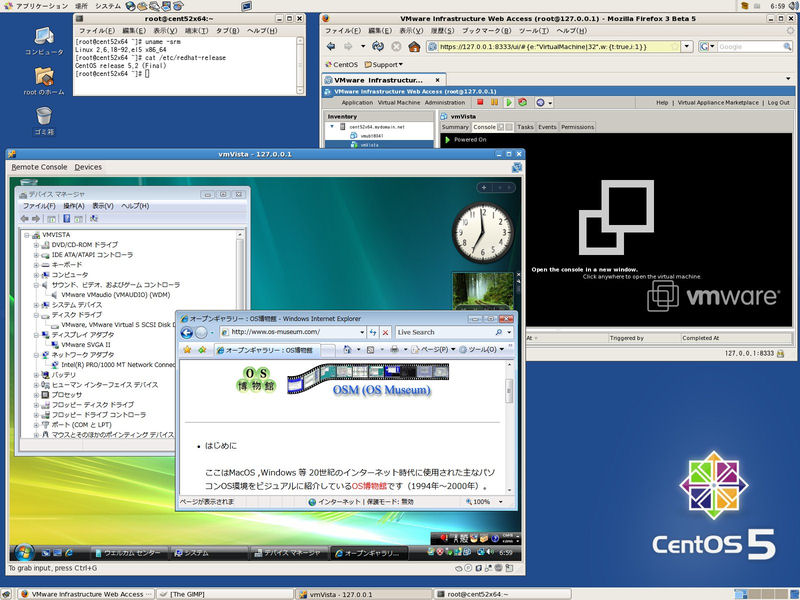
Task: Open the Firefox URL history dropdown
Action: (687, 47)
